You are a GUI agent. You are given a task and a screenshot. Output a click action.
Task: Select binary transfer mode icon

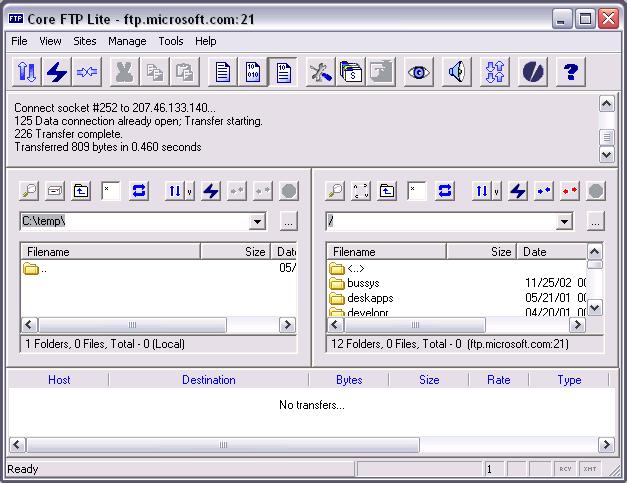click(254, 72)
